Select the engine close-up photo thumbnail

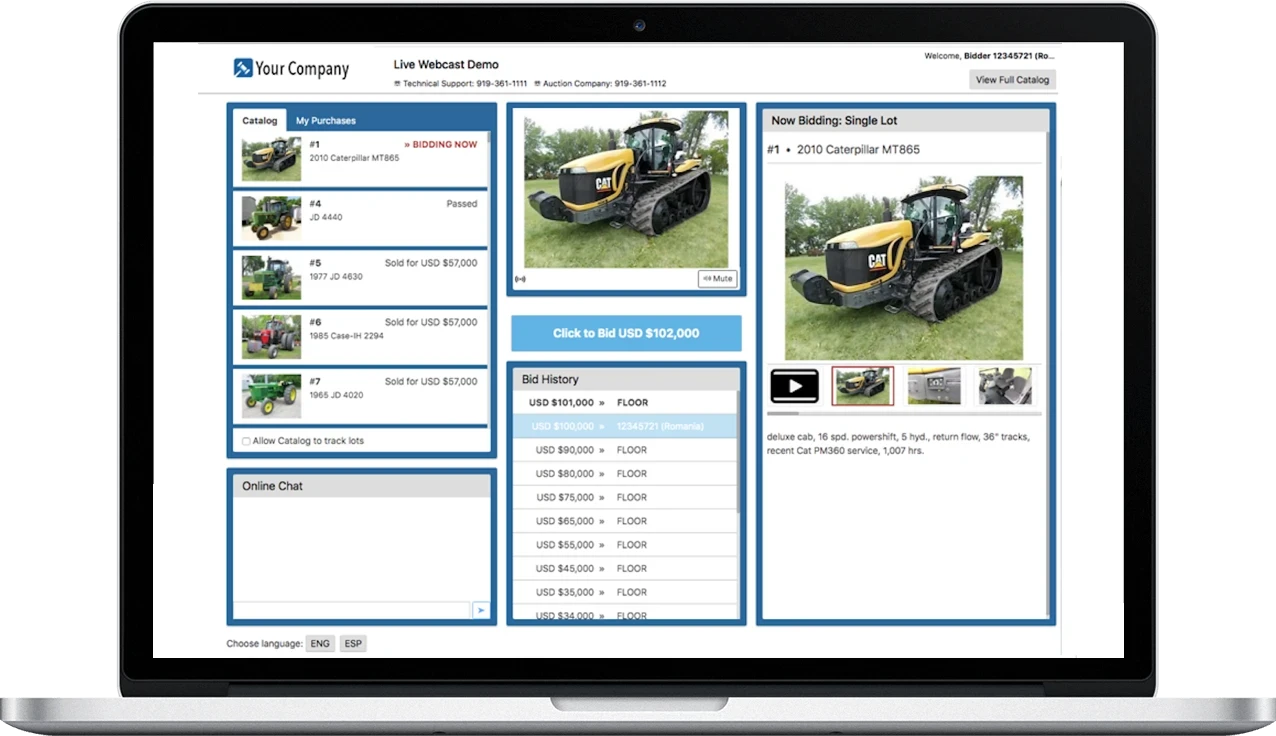point(934,386)
